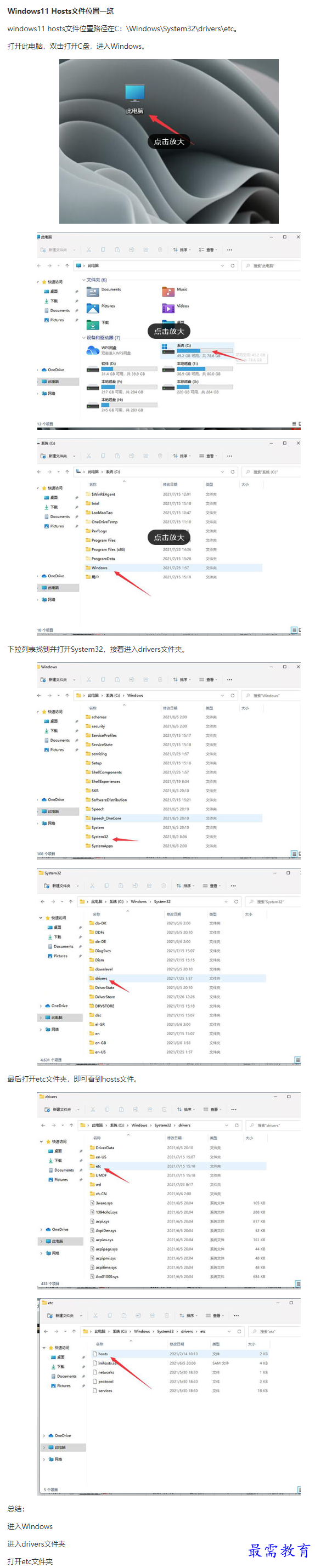Click 类型 column header in the Windows window
The width and height of the screenshot is (315, 1568).
(x=210, y=708)
